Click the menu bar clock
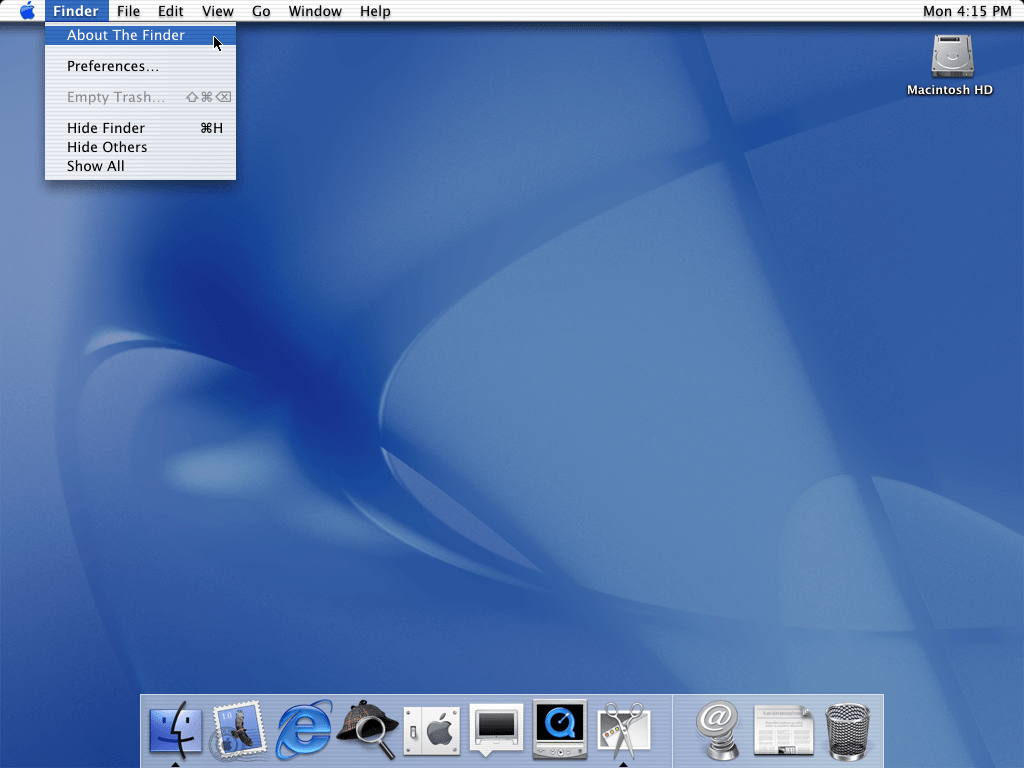Screen dimensions: 1024x768 pos(966,11)
